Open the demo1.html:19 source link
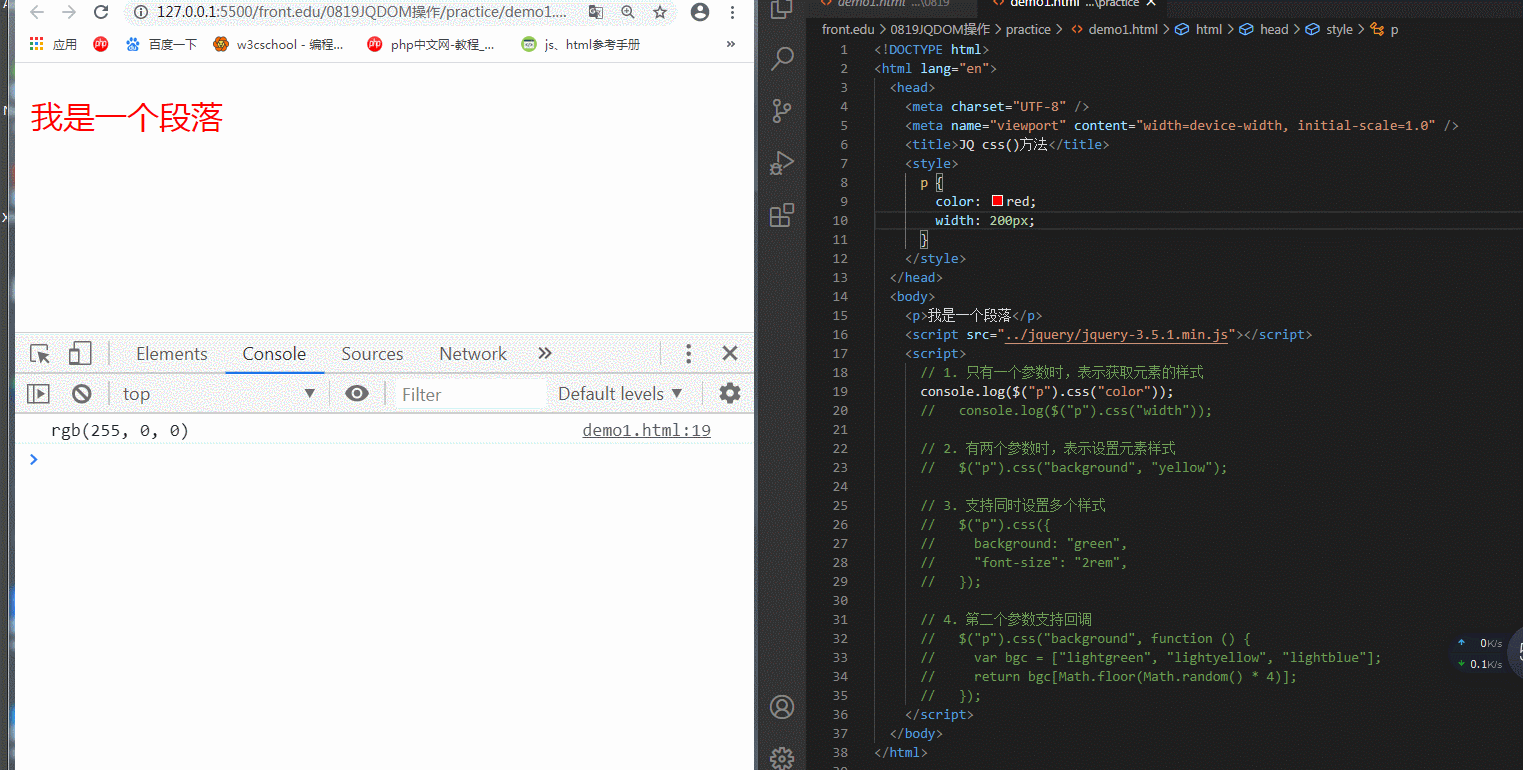The width and height of the screenshot is (1523, 770). coord(647,431)
